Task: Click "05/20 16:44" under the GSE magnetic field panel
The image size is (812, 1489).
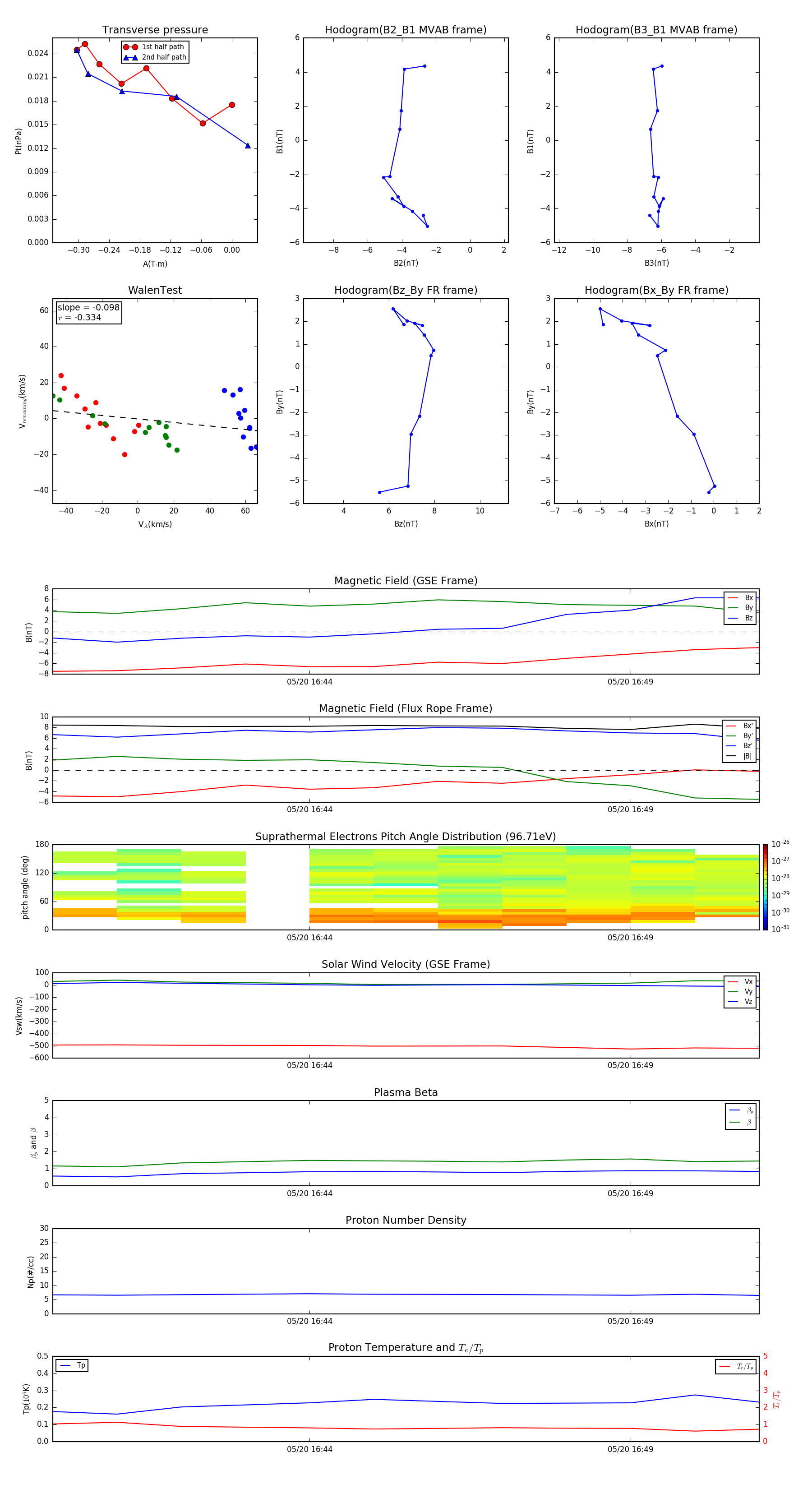Action: click(x=310, y=682)
